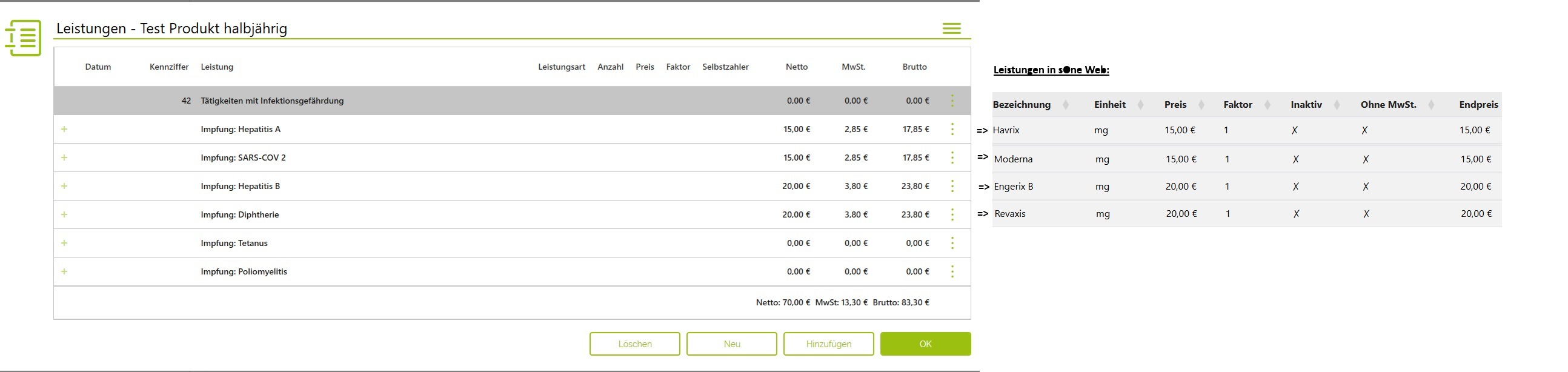Click the Havrix row name
This screenshot has width=1568, height=372.
coord(1006,130)
